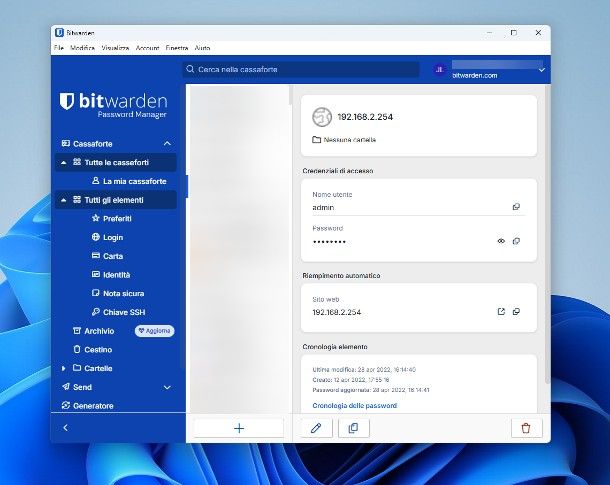
Task: Click the globe icon beside 192.168.2.254 title
Action: pyautogui.click(x=322, y=117)
